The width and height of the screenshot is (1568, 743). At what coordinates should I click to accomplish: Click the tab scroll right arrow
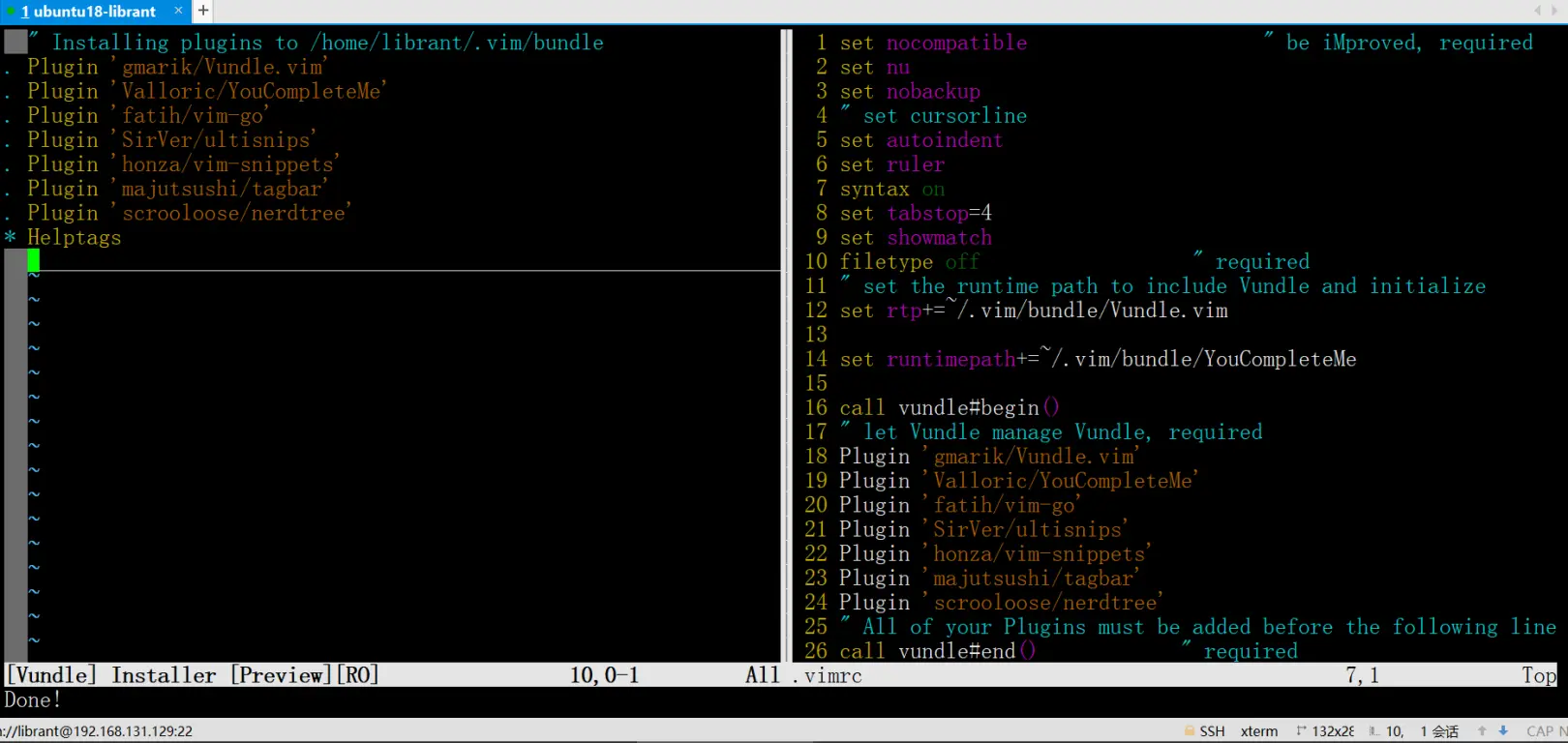point(1555,11)
